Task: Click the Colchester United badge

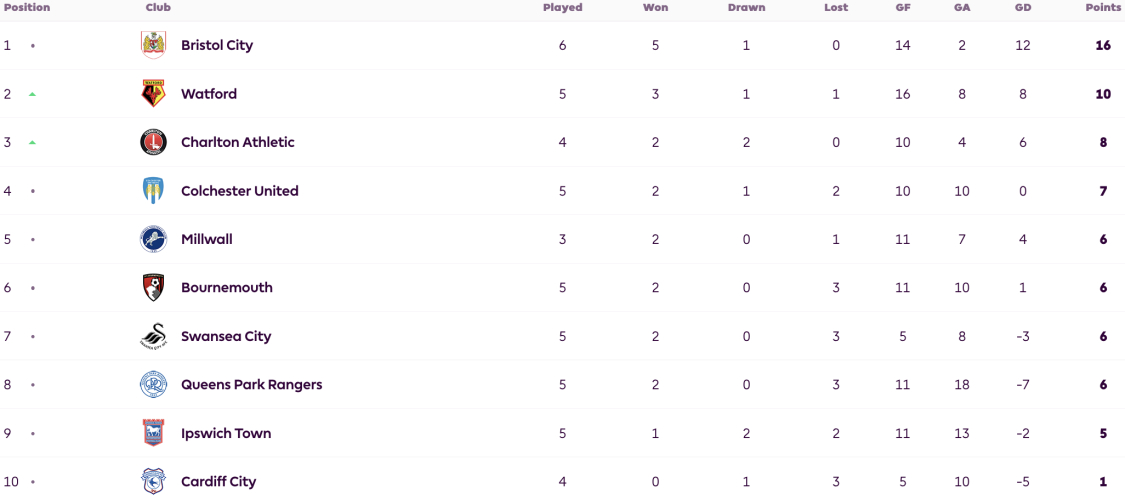Action: coord(153,191)
